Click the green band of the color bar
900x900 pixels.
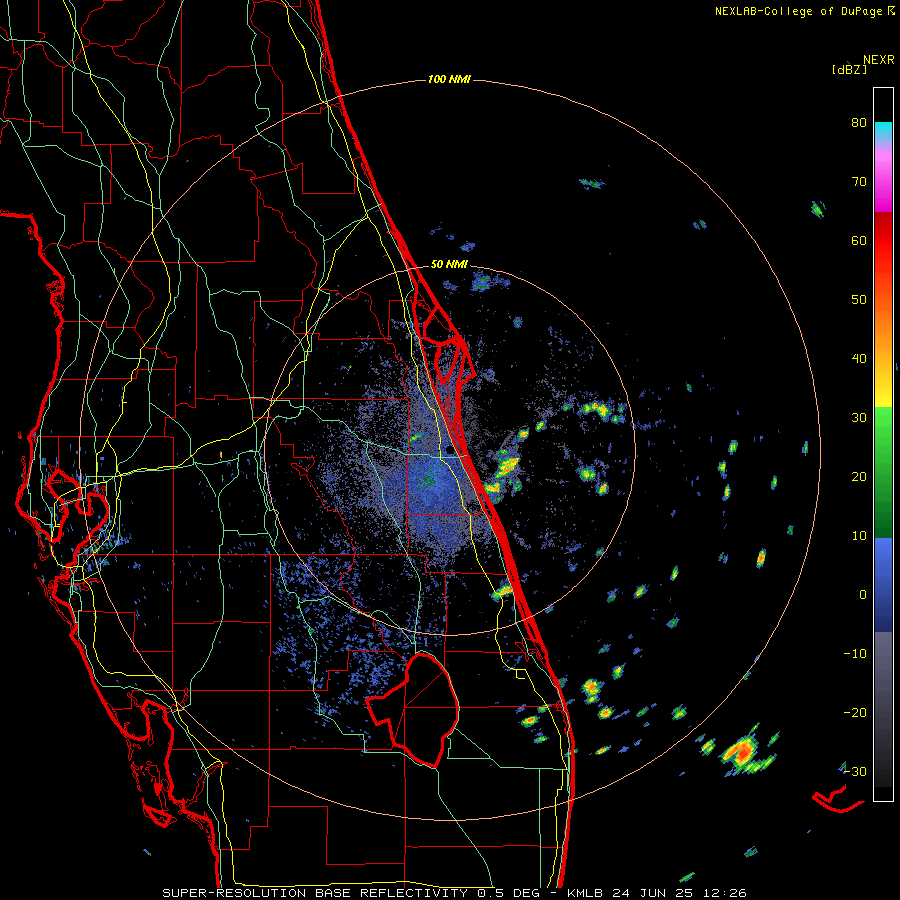pos(883,472)
